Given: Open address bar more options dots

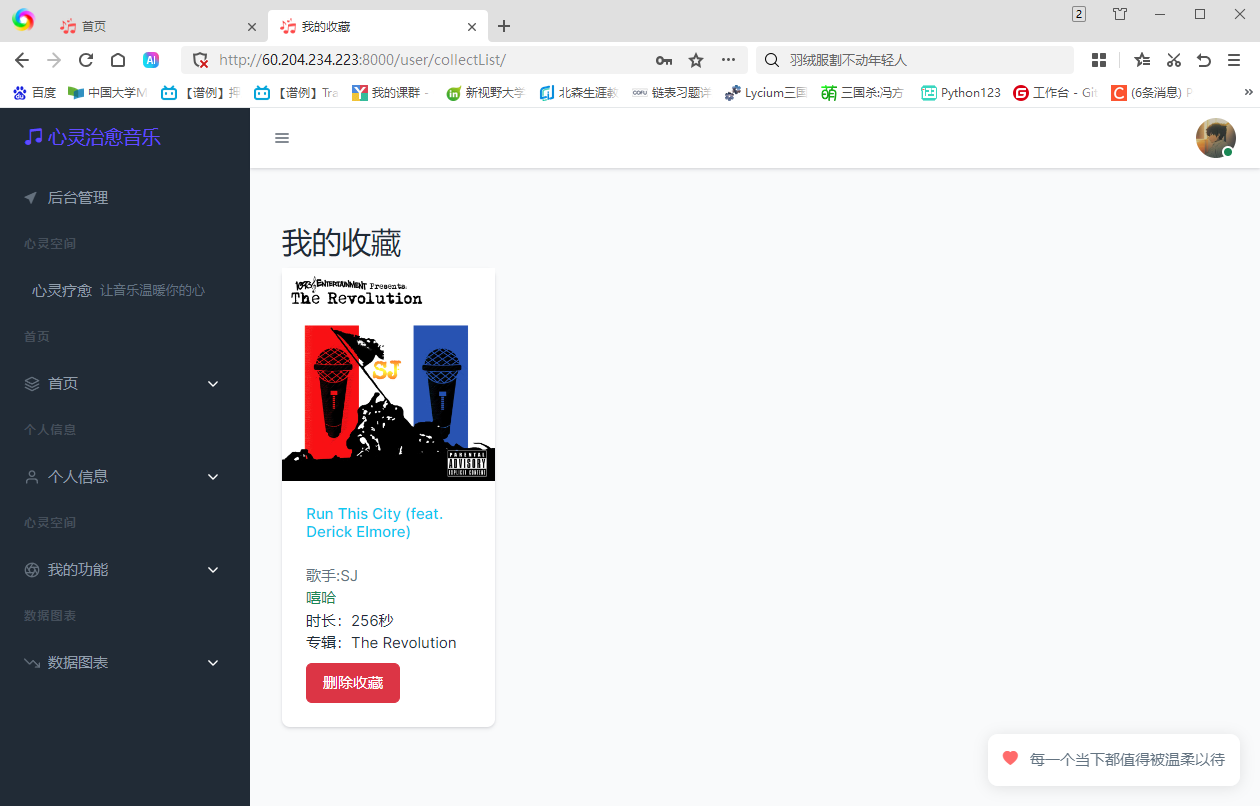Looking at the screenshot, I should pos(728,60).
